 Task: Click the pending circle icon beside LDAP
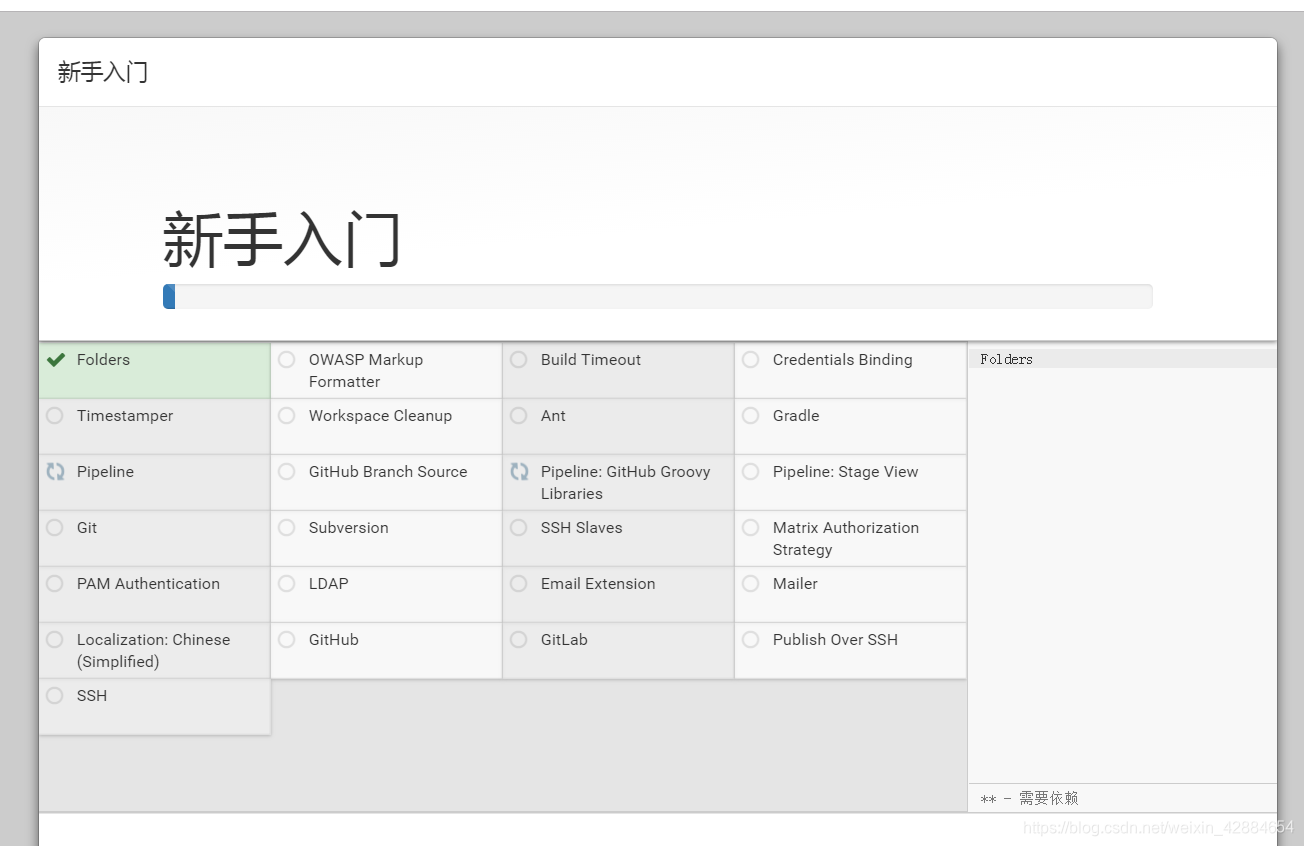(x=287, y=584)
